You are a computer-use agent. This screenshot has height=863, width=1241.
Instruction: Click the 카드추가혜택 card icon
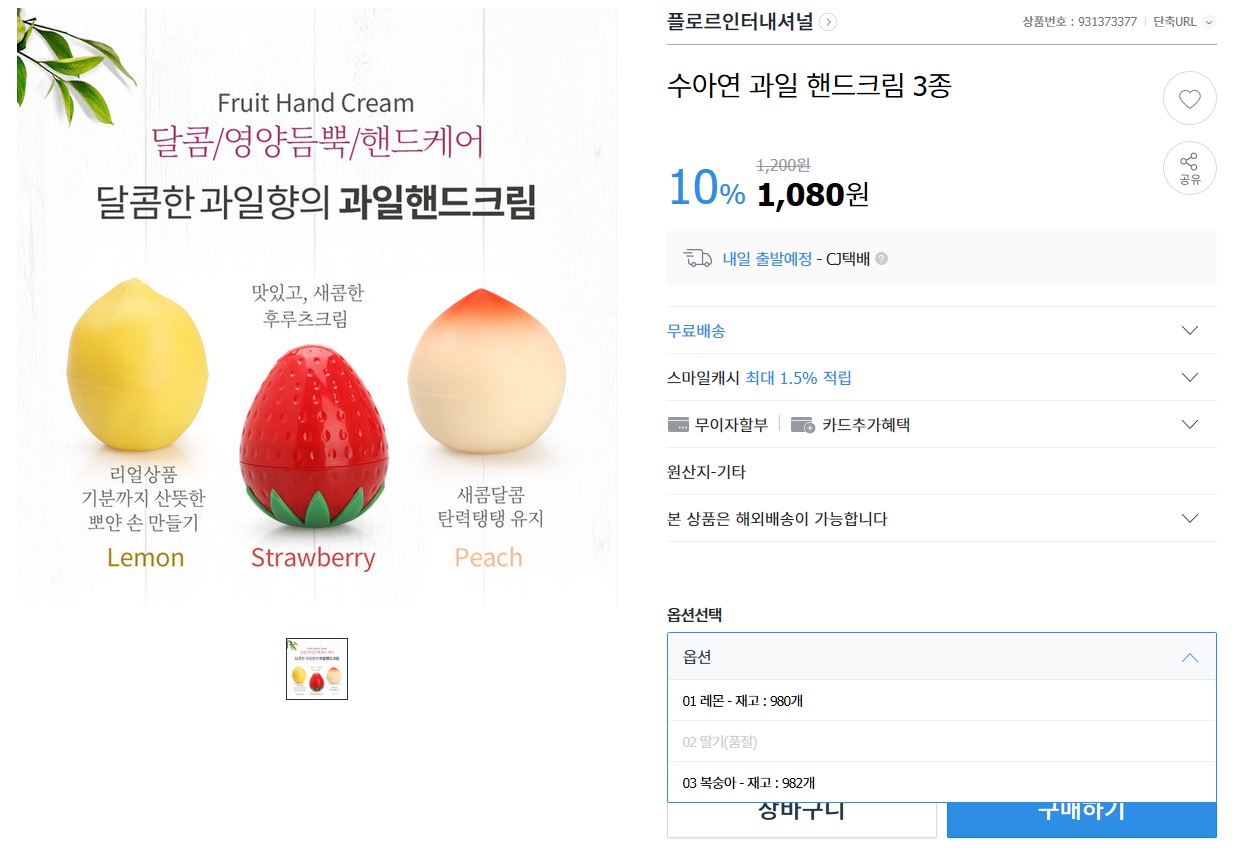pyautogui.click(x=802, y=425)
